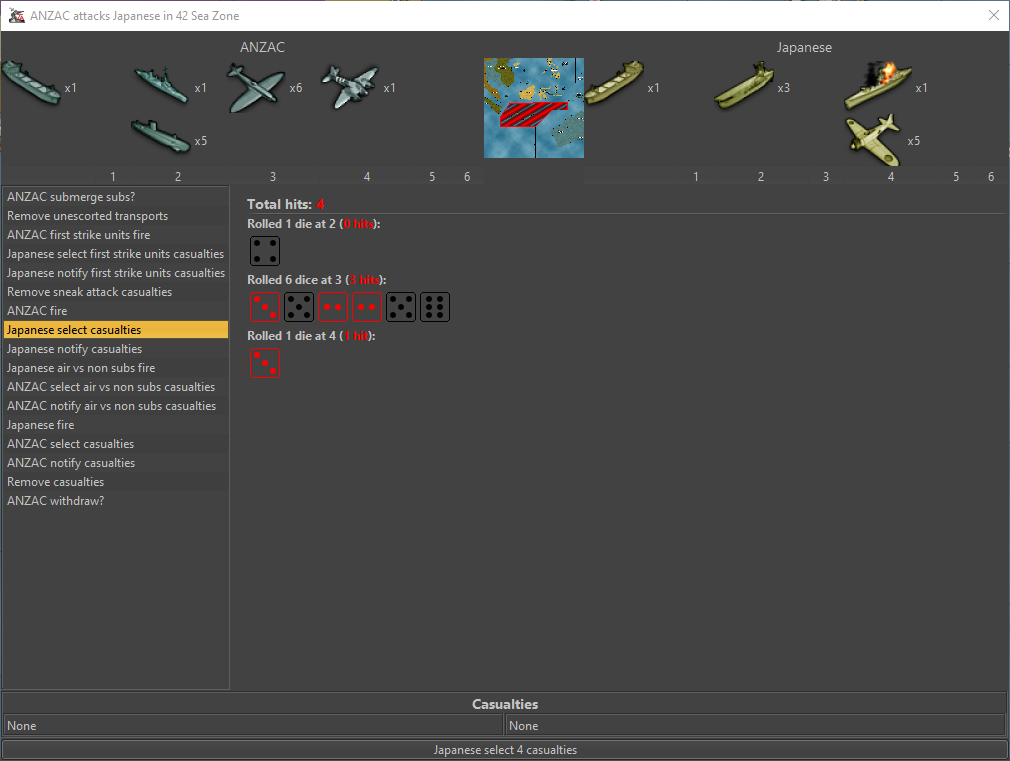Click the ANZAC submarine unit icon
1010x761 pixels.
[x=160, y=135]
